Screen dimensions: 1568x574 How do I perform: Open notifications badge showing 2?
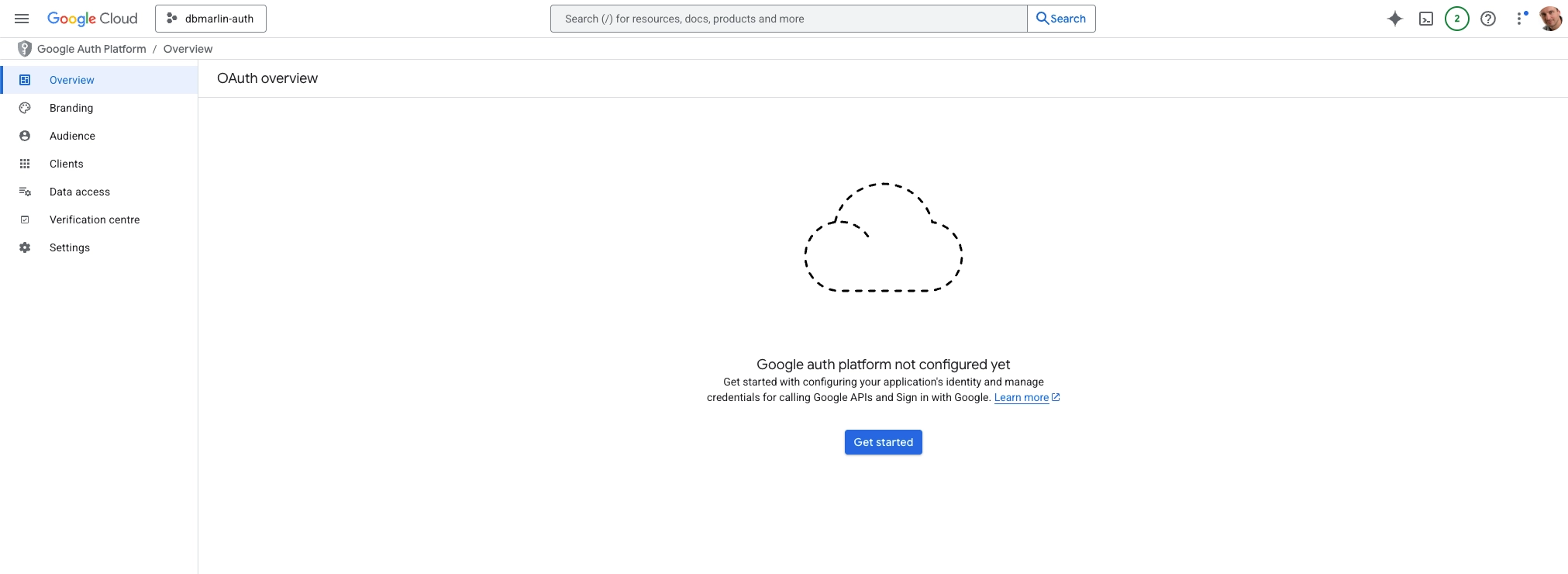1457,19
